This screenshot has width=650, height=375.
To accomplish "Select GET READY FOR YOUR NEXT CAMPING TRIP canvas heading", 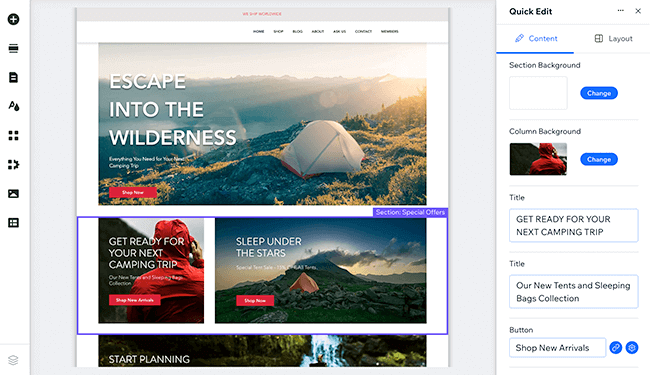I will pos(146,253).
